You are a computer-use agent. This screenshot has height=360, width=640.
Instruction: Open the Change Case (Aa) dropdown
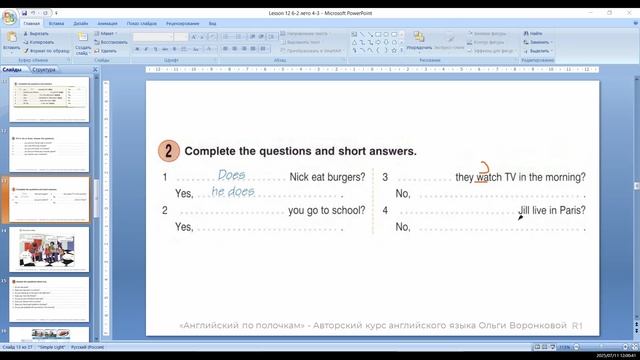pos(197,49)
